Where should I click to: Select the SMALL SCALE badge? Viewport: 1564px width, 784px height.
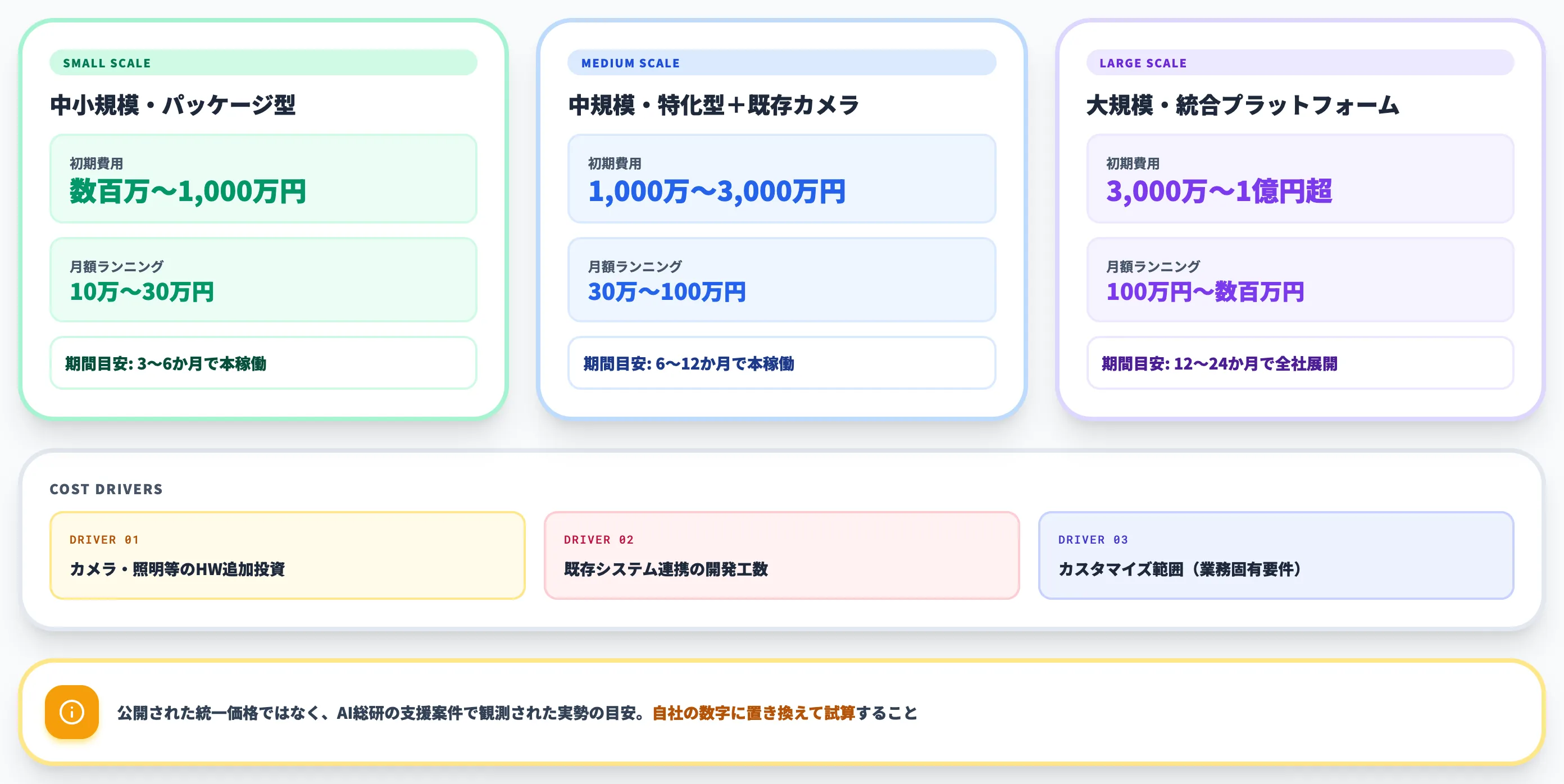pos(263,62)
